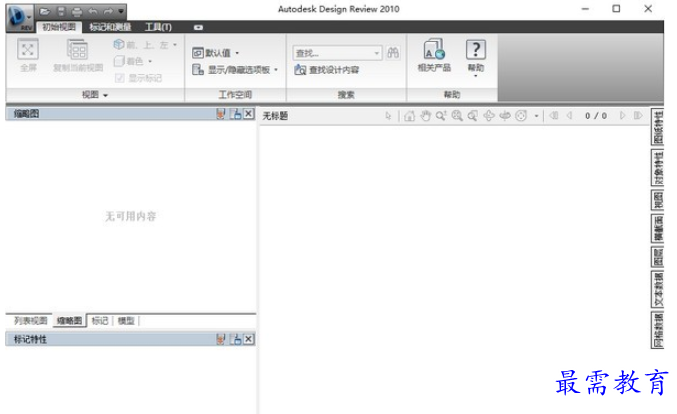677x414 pixels.
Task: Expand the quick access toolbar customize arrow
Action: coord(121,12)
